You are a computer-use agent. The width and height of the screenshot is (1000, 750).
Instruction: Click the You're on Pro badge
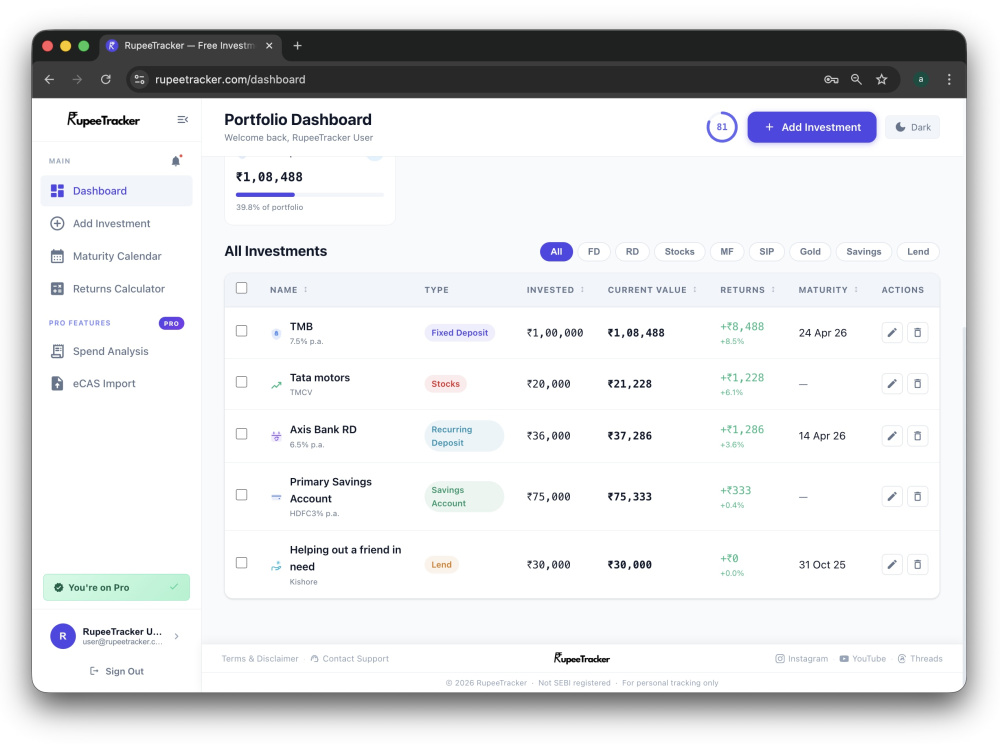pyautogui.click(x=117, y=587)
